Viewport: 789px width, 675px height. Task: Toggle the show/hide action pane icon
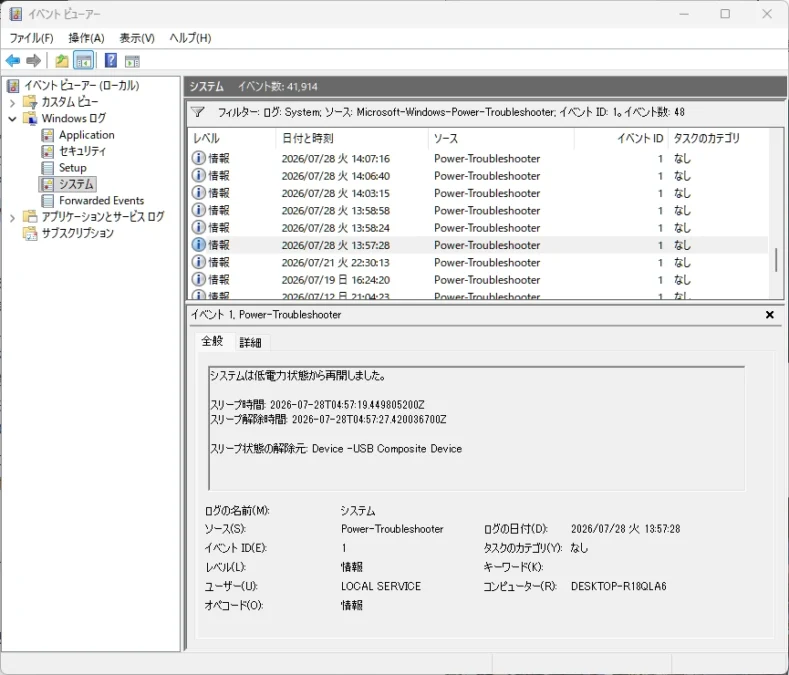pos(132,61)
